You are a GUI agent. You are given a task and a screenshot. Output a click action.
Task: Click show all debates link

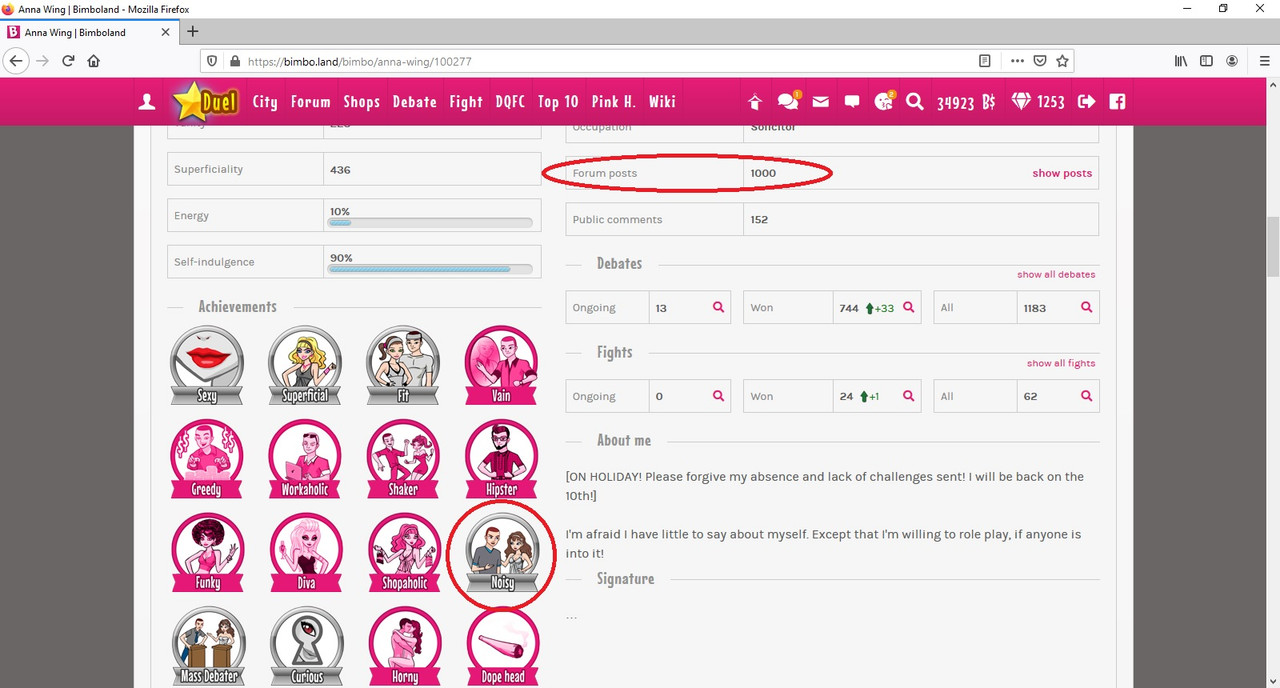click(x=1056, y=274)
